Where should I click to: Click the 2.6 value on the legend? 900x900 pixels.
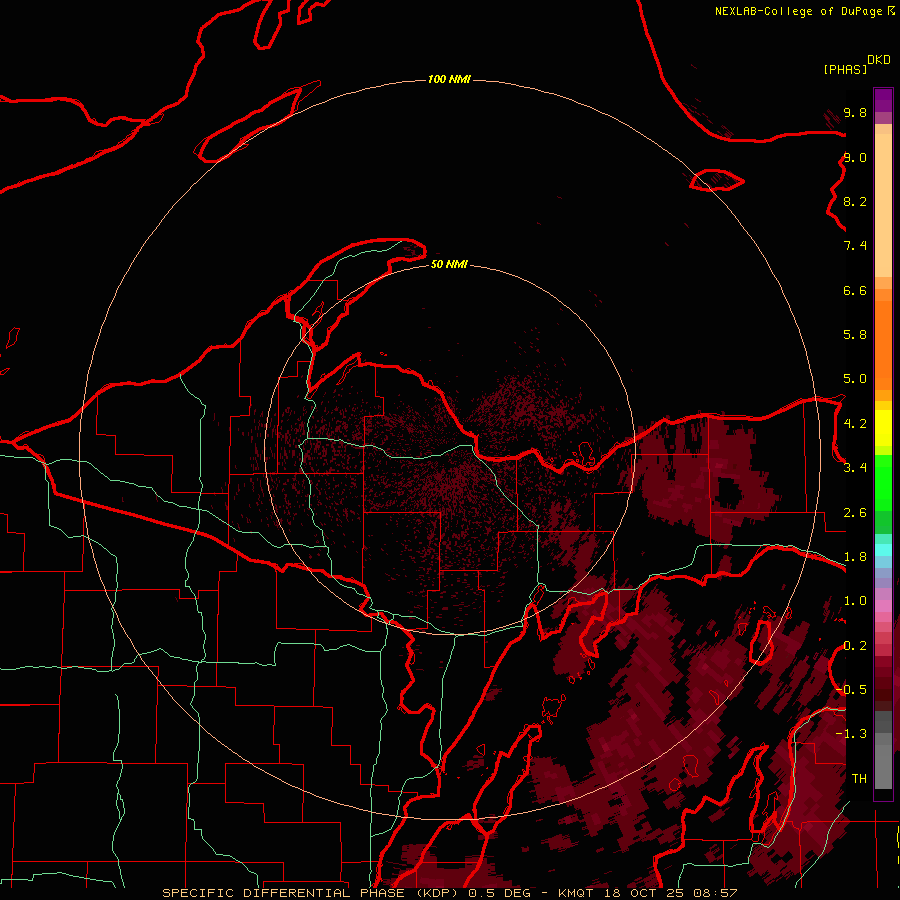click(855, 513)
